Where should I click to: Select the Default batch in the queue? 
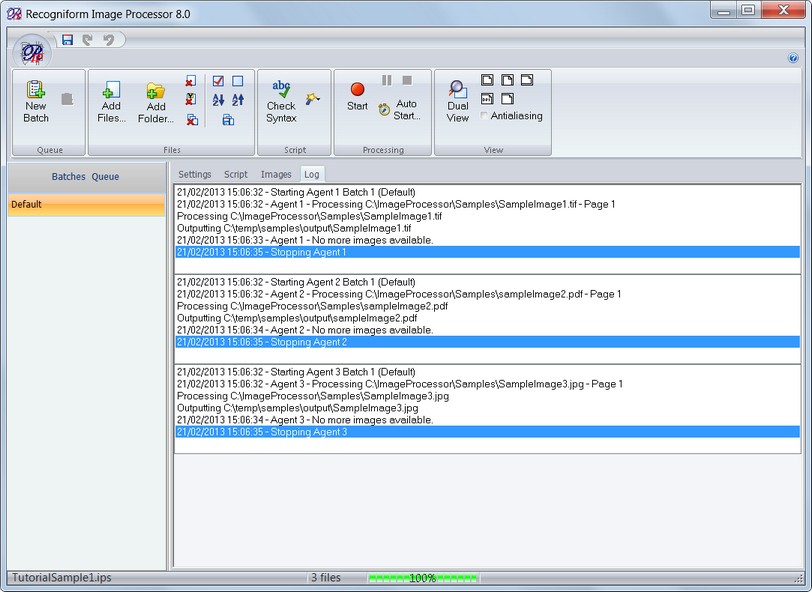click(x=86, y=204)
